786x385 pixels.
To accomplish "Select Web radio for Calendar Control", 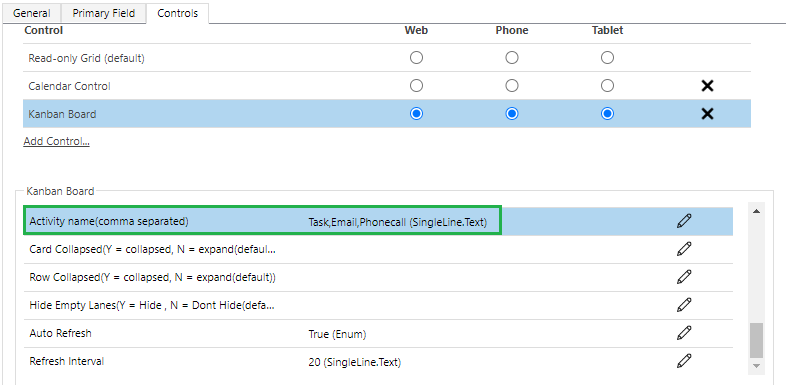I will [416, 86].
